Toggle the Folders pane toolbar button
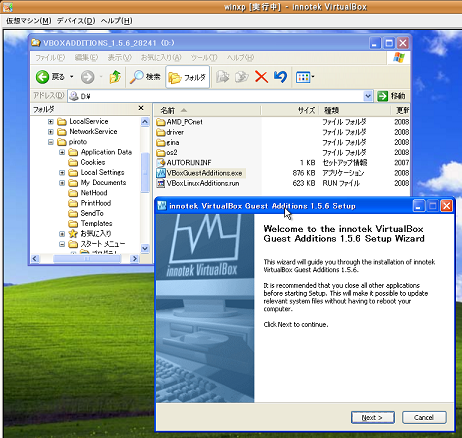This screenshot has height=438, width=462. click(187, 77)
